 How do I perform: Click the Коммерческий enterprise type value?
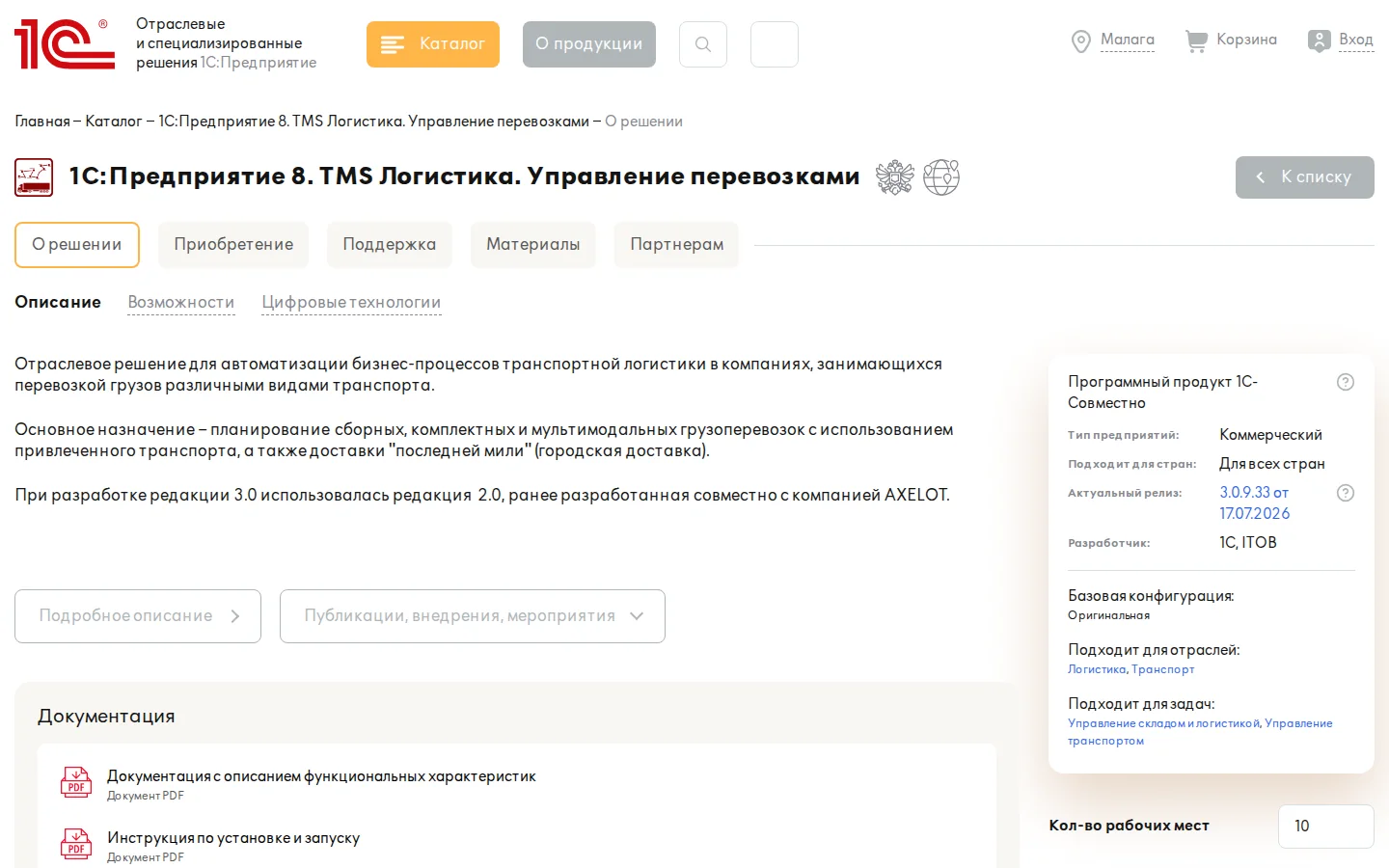coord(1270,435)
